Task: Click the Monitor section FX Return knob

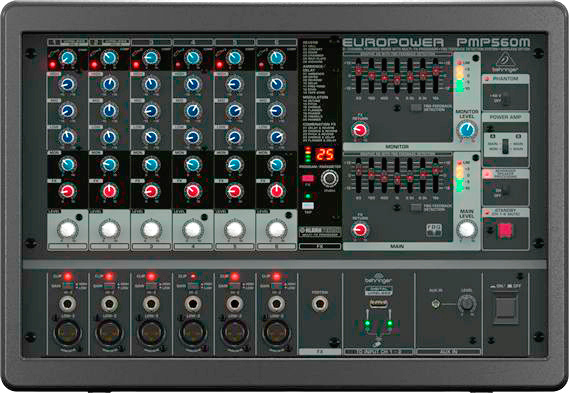Action: pyautogui.click(x=360, y=130)
